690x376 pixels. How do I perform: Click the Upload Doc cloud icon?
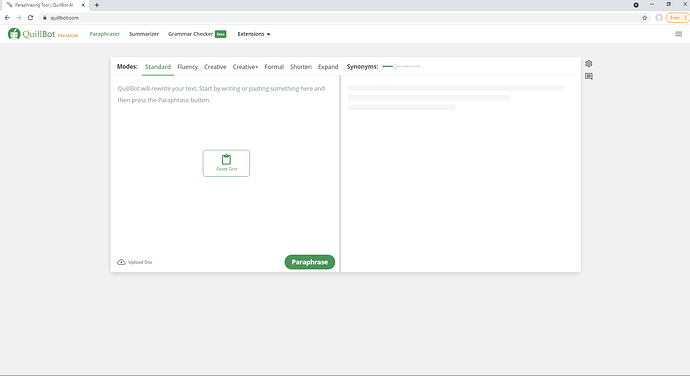click(x=121, y=262)
